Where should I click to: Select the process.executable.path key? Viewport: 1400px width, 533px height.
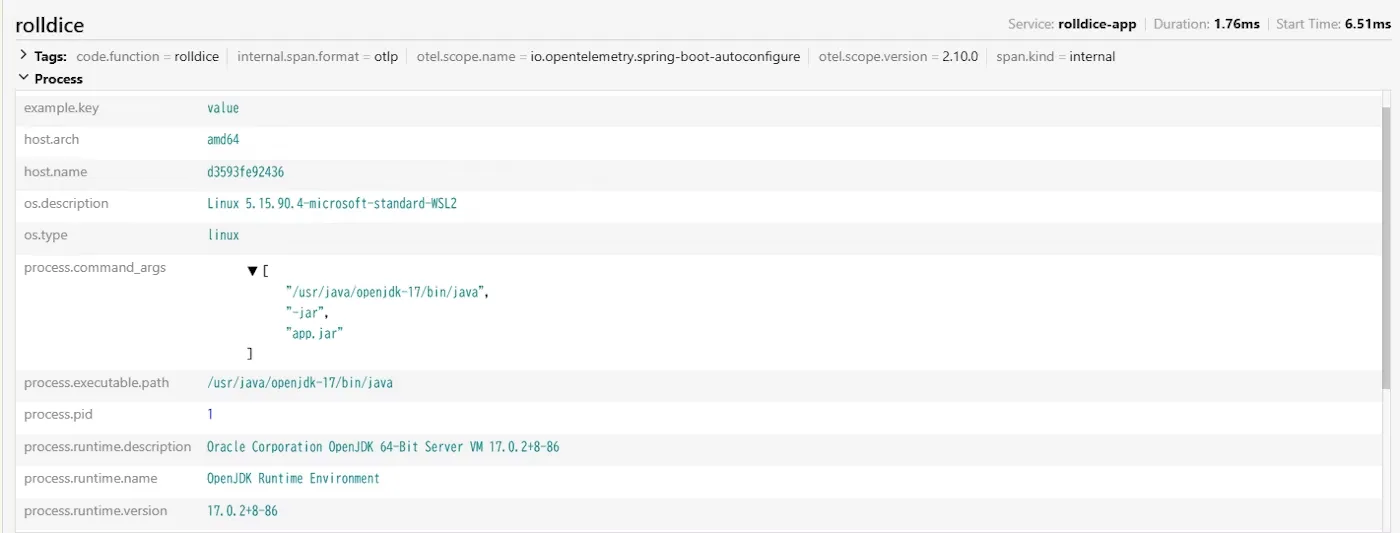[97, 383]
